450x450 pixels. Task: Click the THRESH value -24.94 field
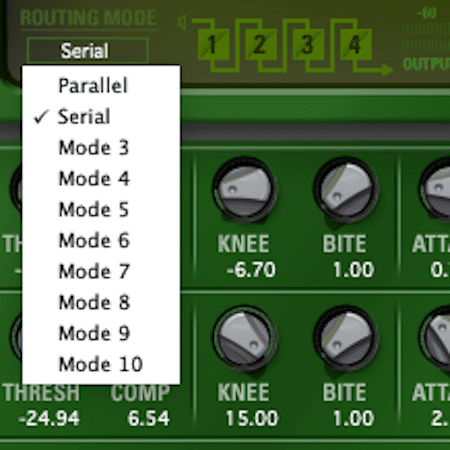coord(49,418)
